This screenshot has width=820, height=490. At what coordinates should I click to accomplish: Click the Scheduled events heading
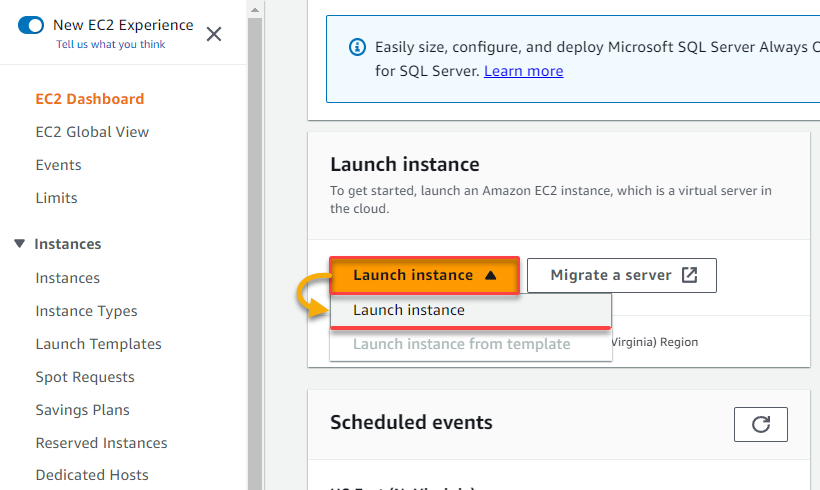pos(411,422)
